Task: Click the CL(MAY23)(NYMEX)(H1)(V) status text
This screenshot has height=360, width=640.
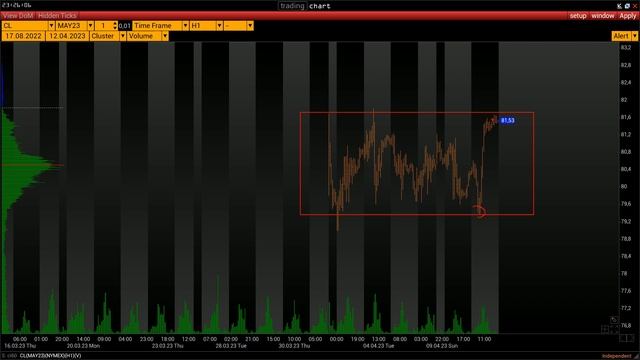Action: pos(50,356)
